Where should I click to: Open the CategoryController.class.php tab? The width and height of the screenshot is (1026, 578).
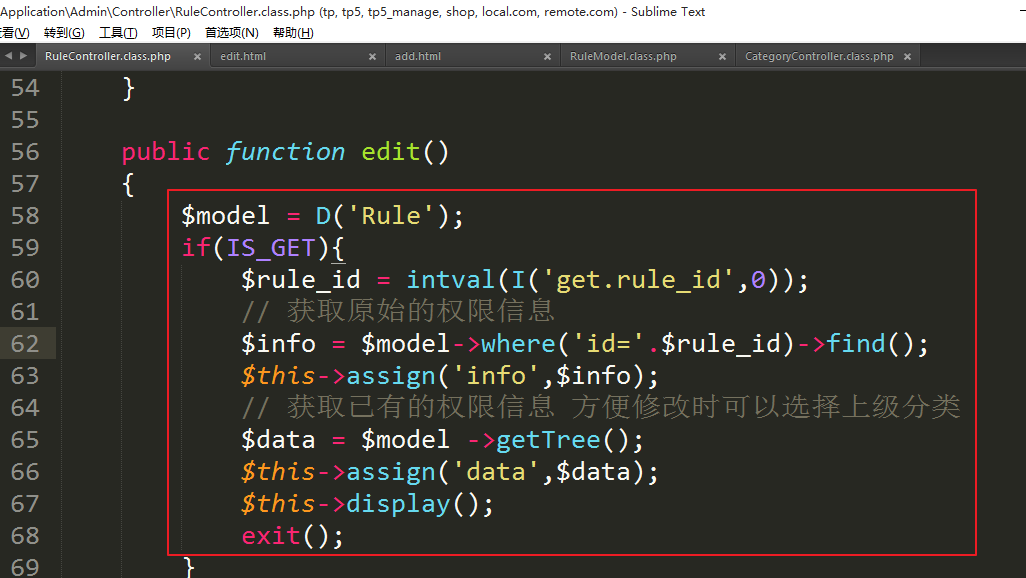click(818, 57)
